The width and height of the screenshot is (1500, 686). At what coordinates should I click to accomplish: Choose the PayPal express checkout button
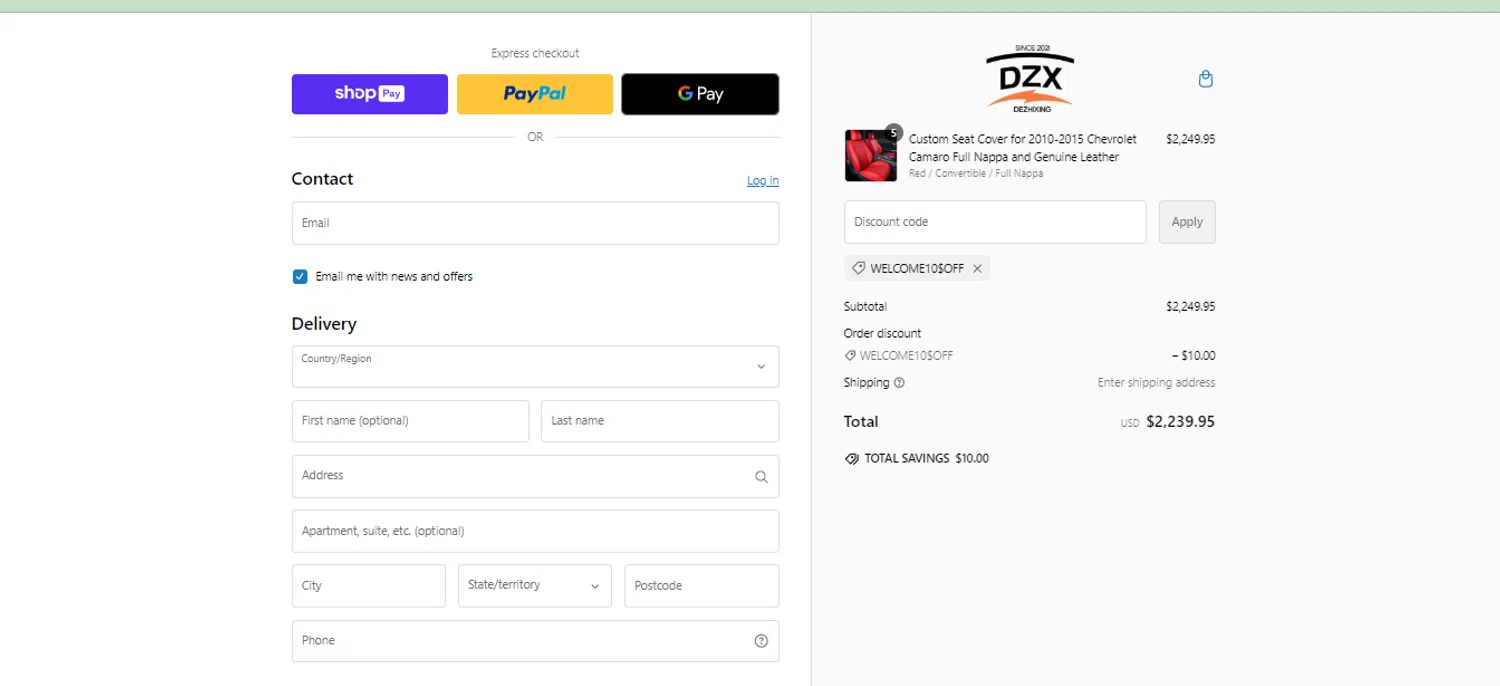pyautogui.click(x=535, y=94)
